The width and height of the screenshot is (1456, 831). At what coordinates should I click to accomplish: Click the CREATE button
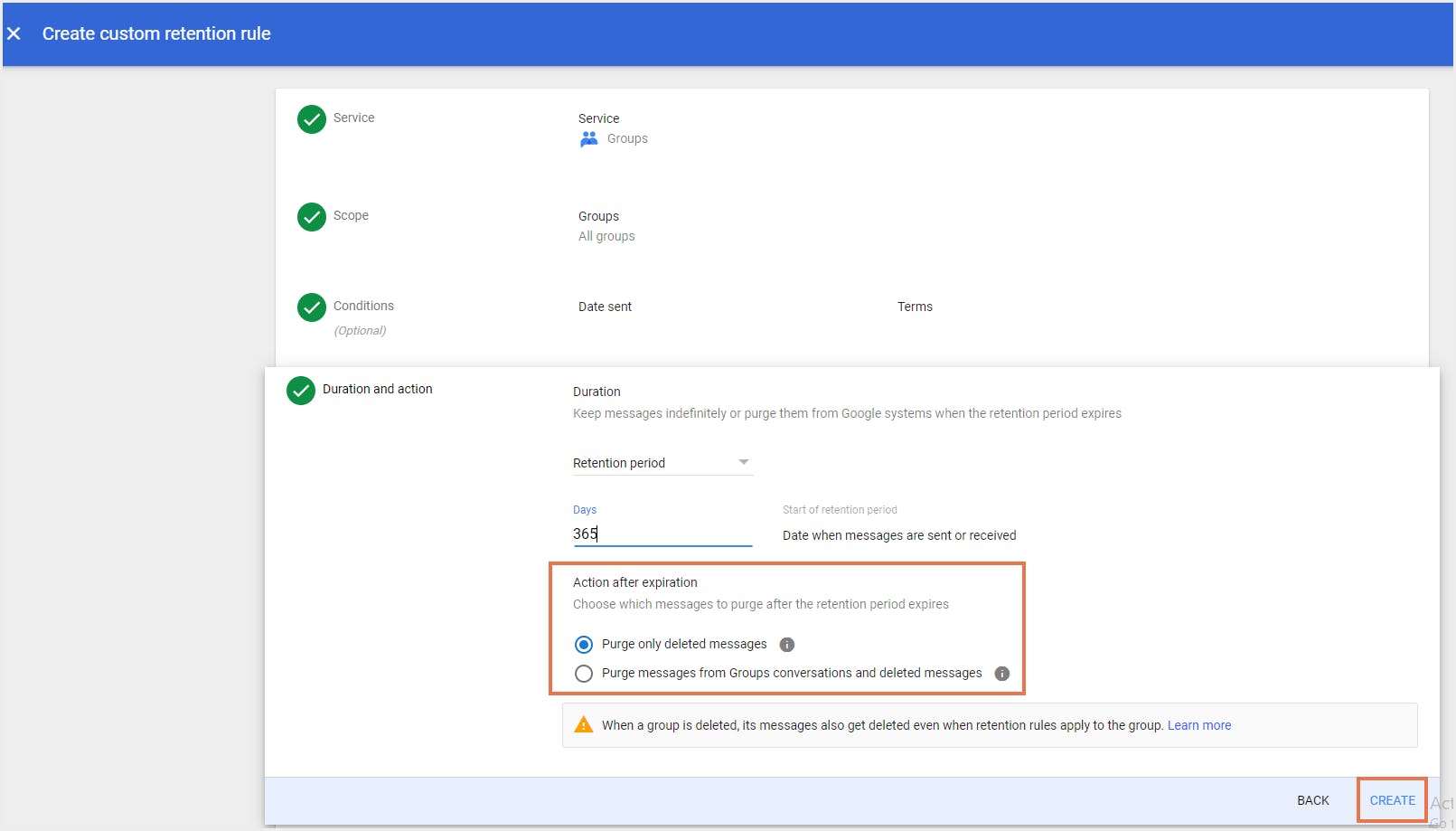pyautogui.click(x=1393, y=800)
